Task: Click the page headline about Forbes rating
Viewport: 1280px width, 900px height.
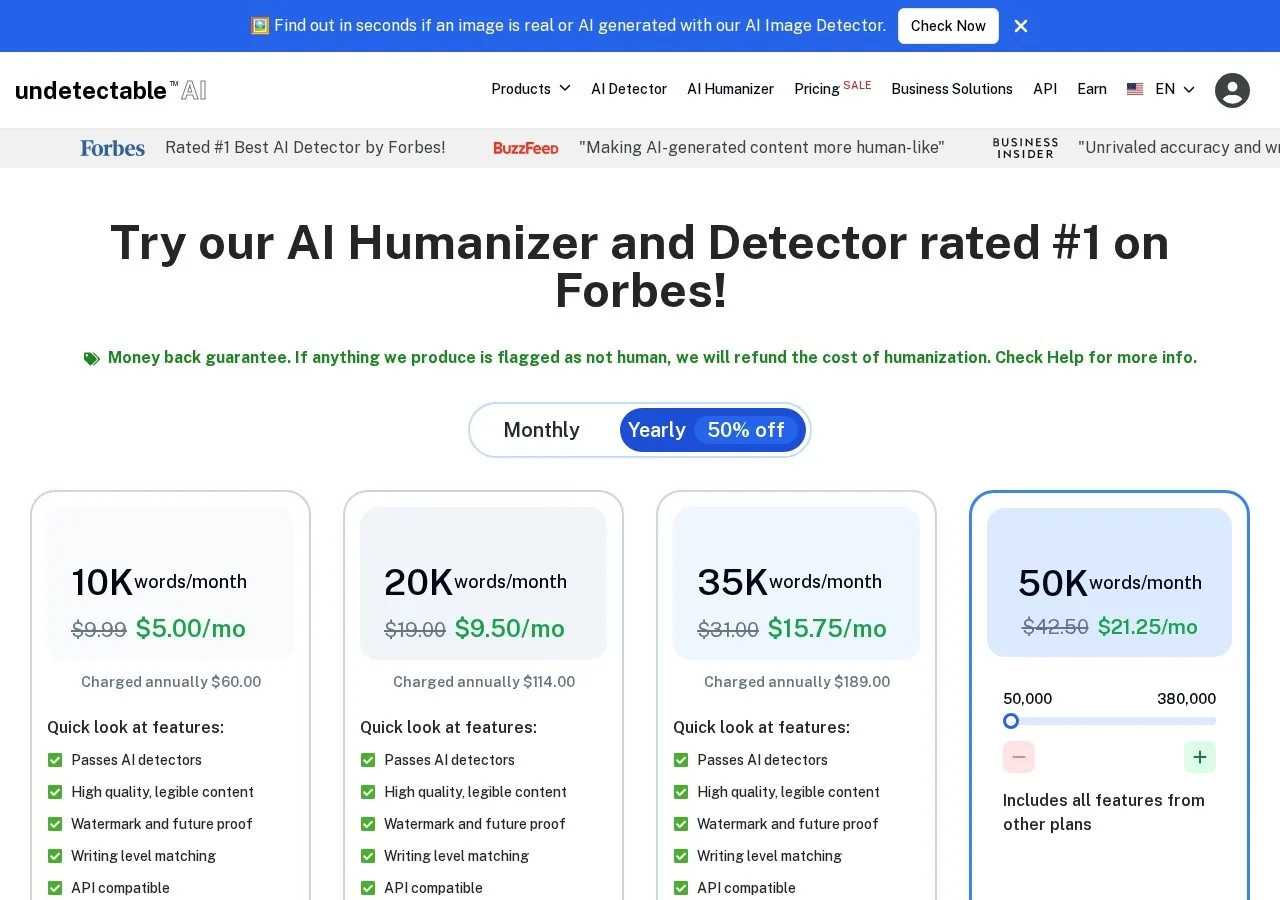Action: coord(640,267)
